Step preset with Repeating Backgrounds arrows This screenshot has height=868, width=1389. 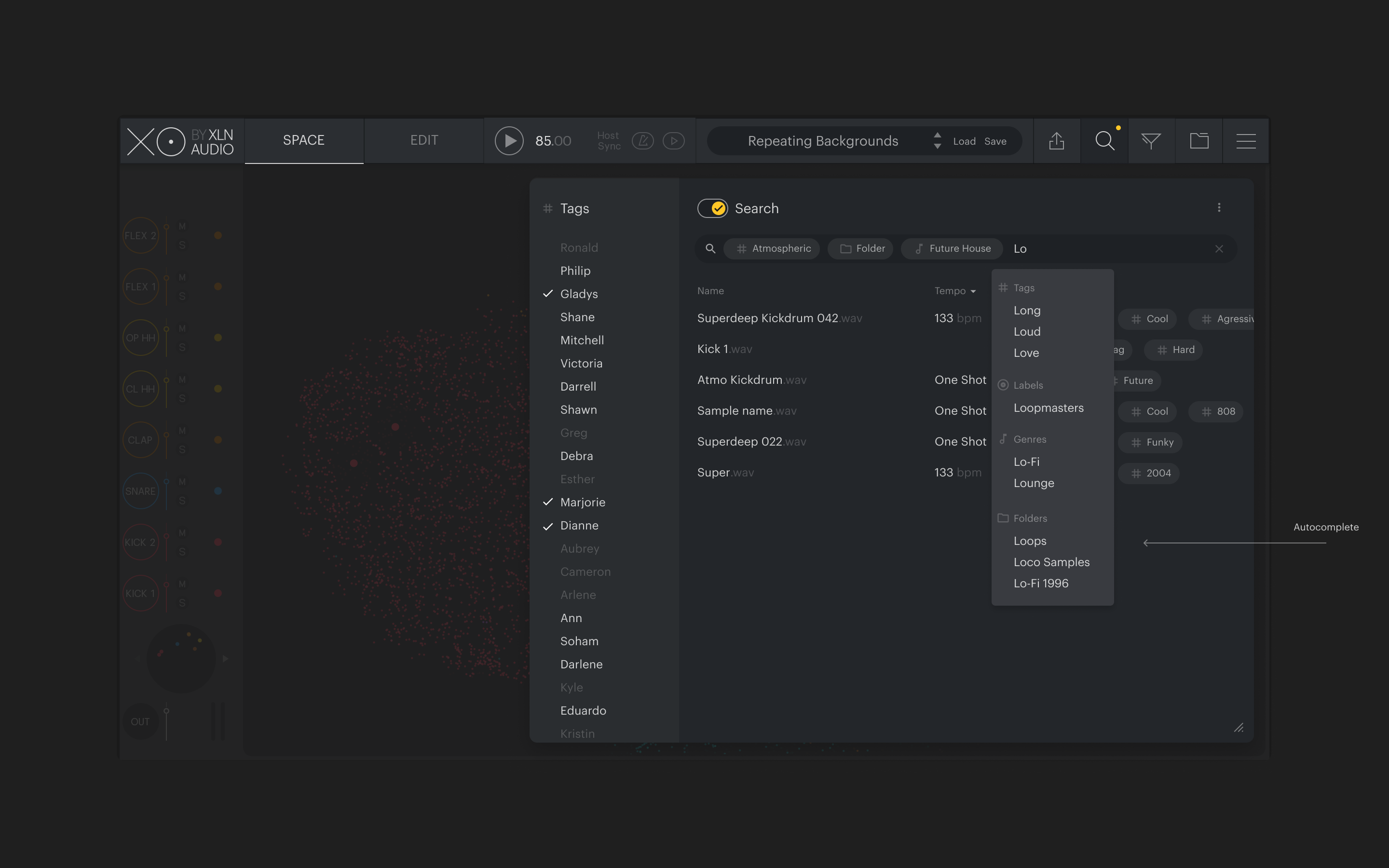[937, 141]
